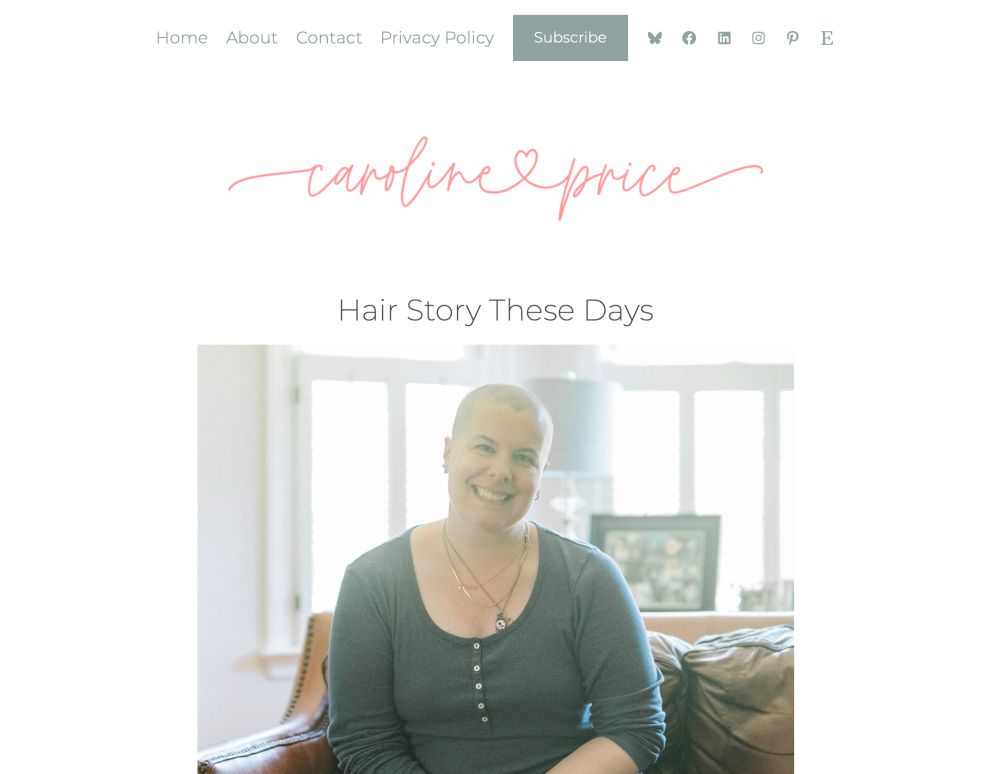Open the About menu item
Screen dimensions: 1000x774
coord(251,38)
